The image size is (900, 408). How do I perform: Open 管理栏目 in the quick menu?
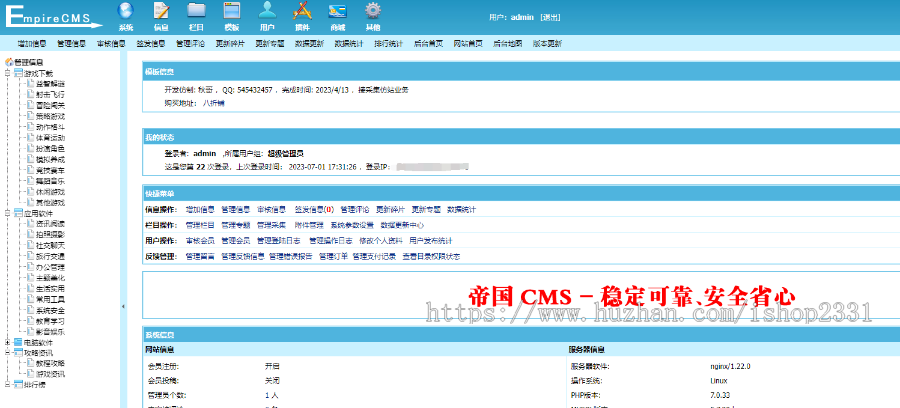tap(200, 225)
